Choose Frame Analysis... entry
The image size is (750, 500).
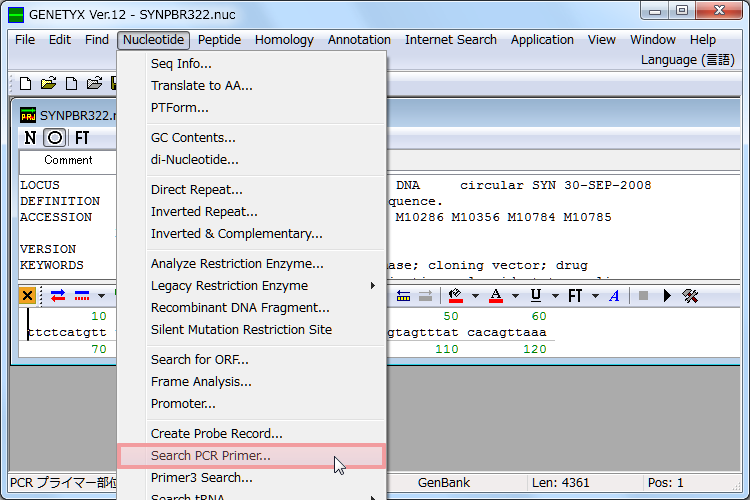(252, 382)
